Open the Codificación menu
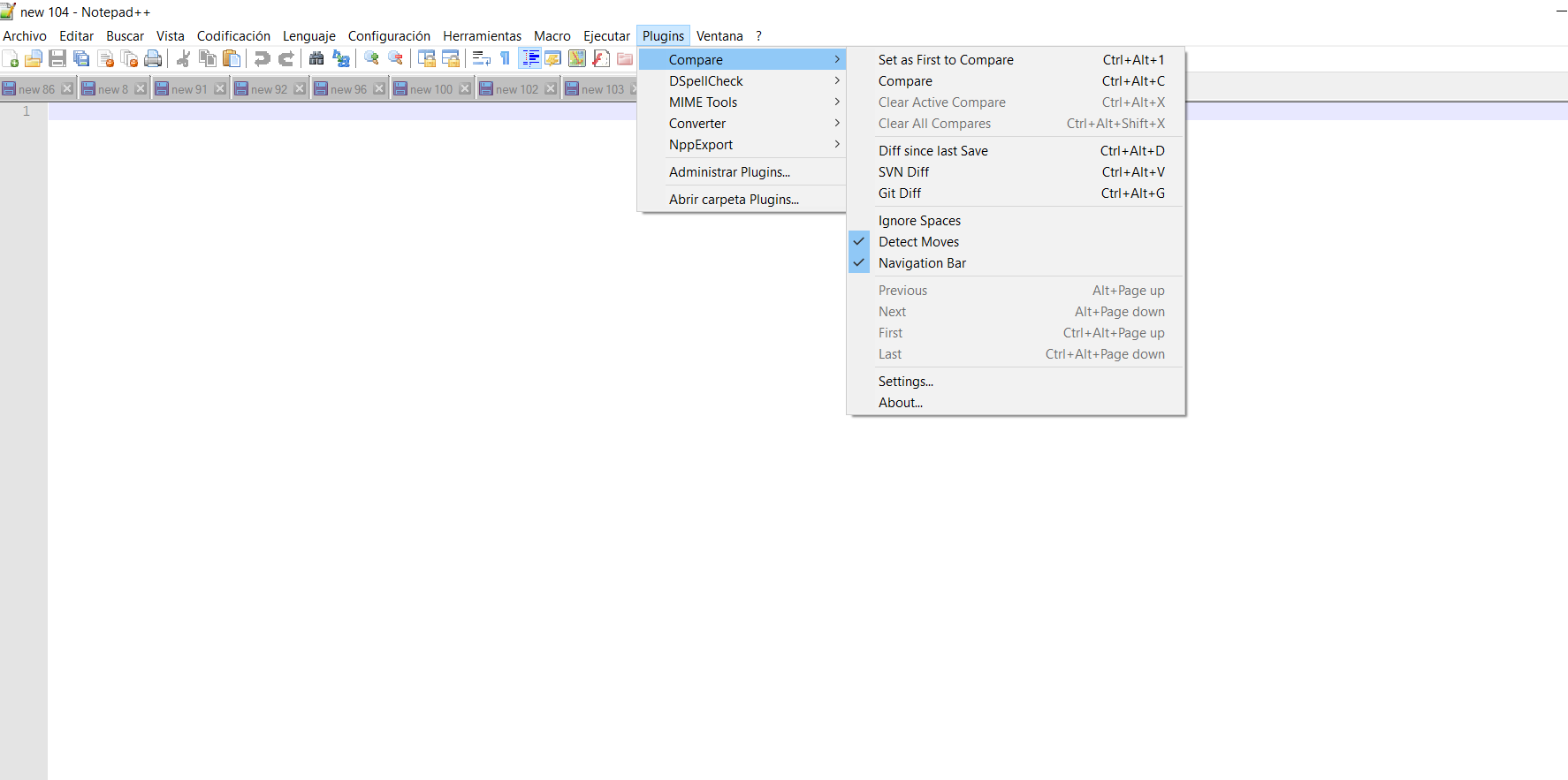Viewport: 1568px width, 780px height. tap(233, 36)
